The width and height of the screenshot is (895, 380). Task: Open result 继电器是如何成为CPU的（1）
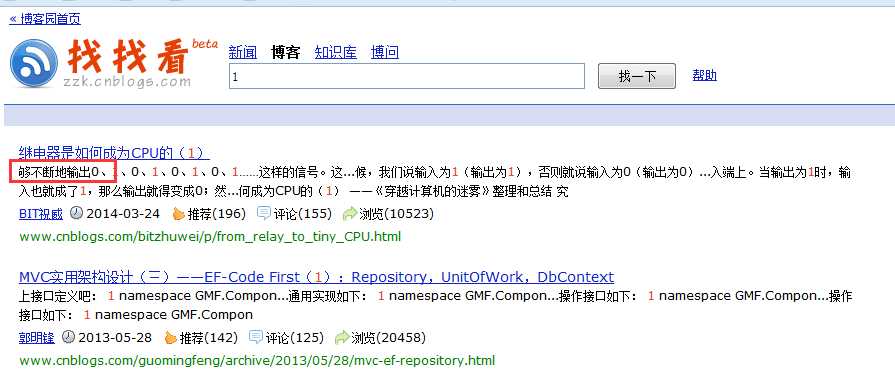[x=114, y=153]
